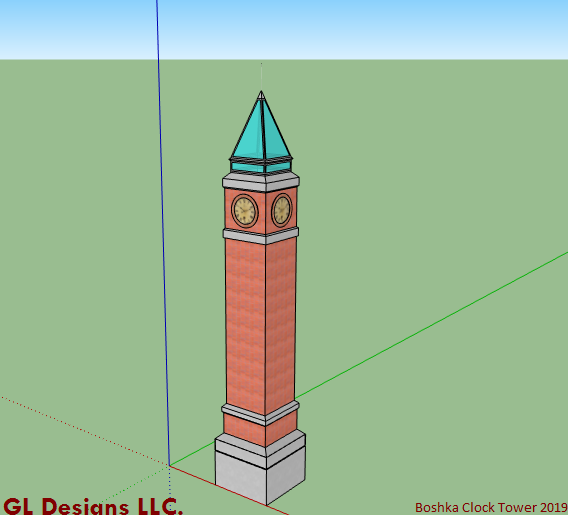This screenshot has width=568, height=515.
Task: Select the left clock face on the tower
Action: [x=245, y=211]
